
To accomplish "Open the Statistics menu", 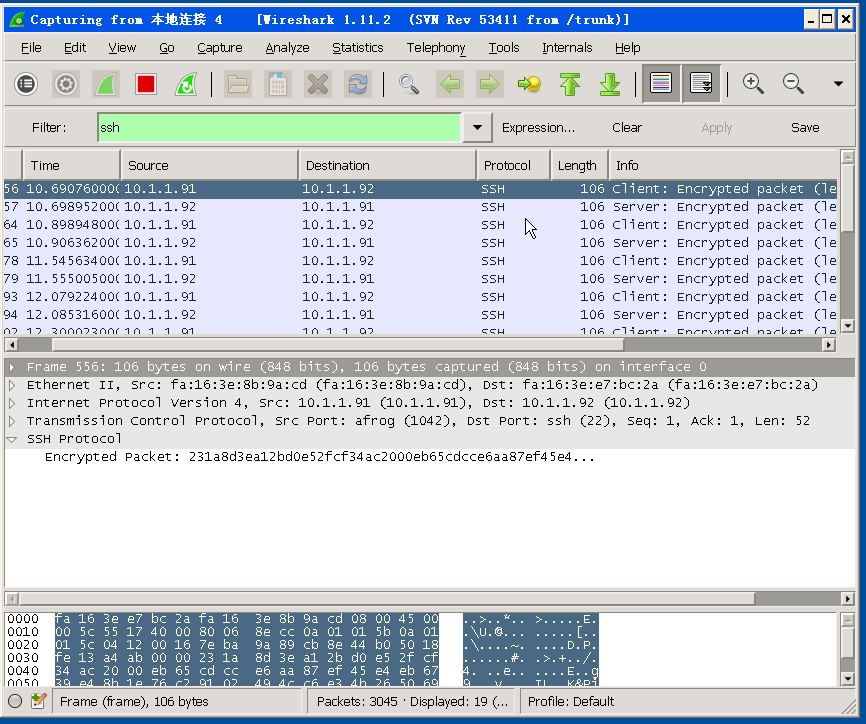I will (x=357, y=48).
